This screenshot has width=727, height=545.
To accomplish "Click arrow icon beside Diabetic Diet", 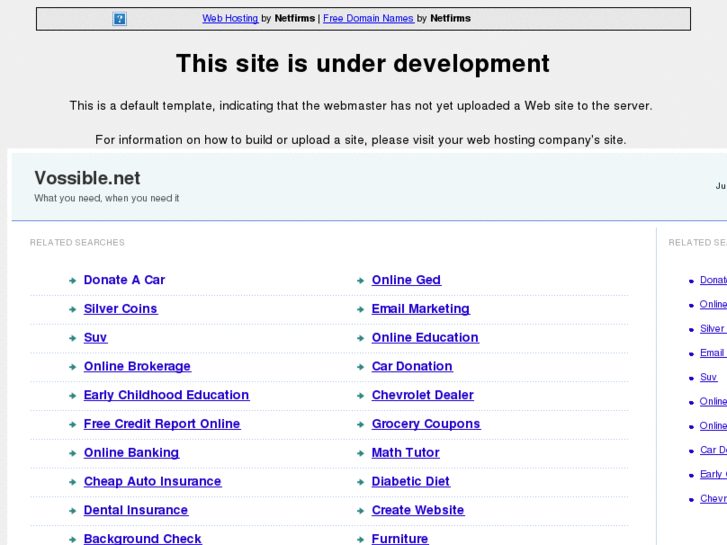I will (x=360, y=482).
